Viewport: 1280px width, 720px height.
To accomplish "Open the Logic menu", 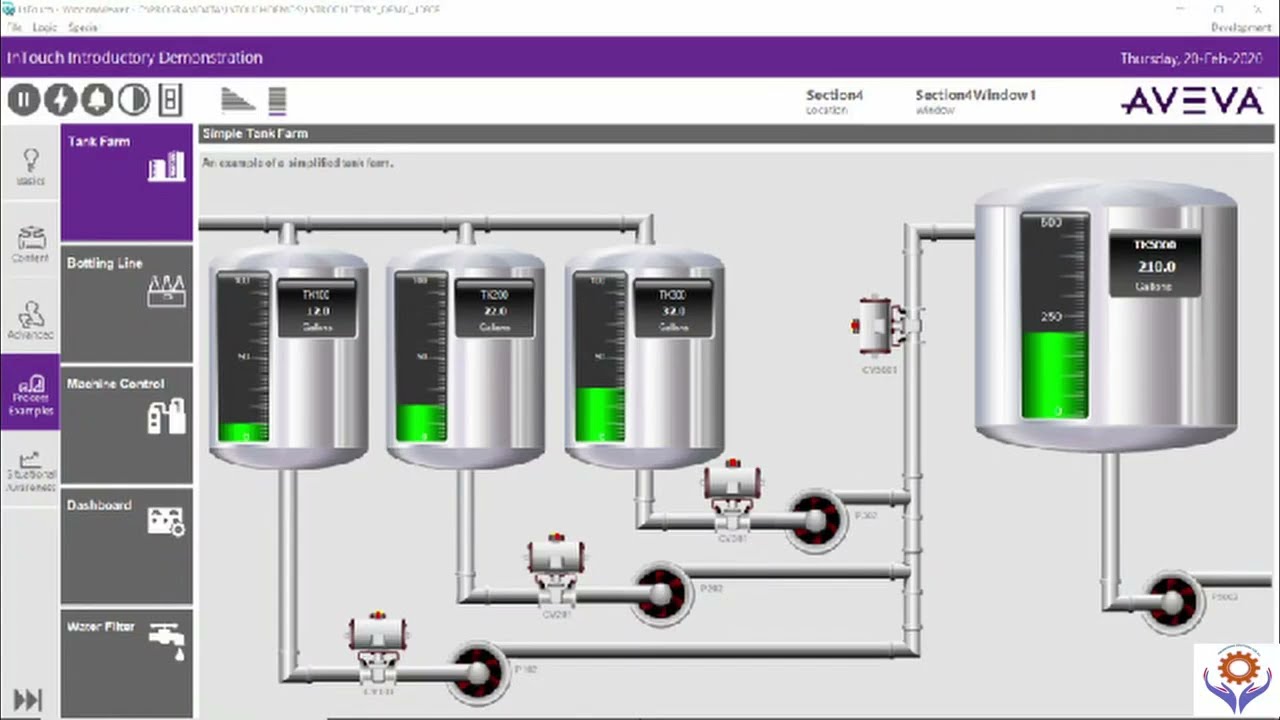I will (45, 27).
